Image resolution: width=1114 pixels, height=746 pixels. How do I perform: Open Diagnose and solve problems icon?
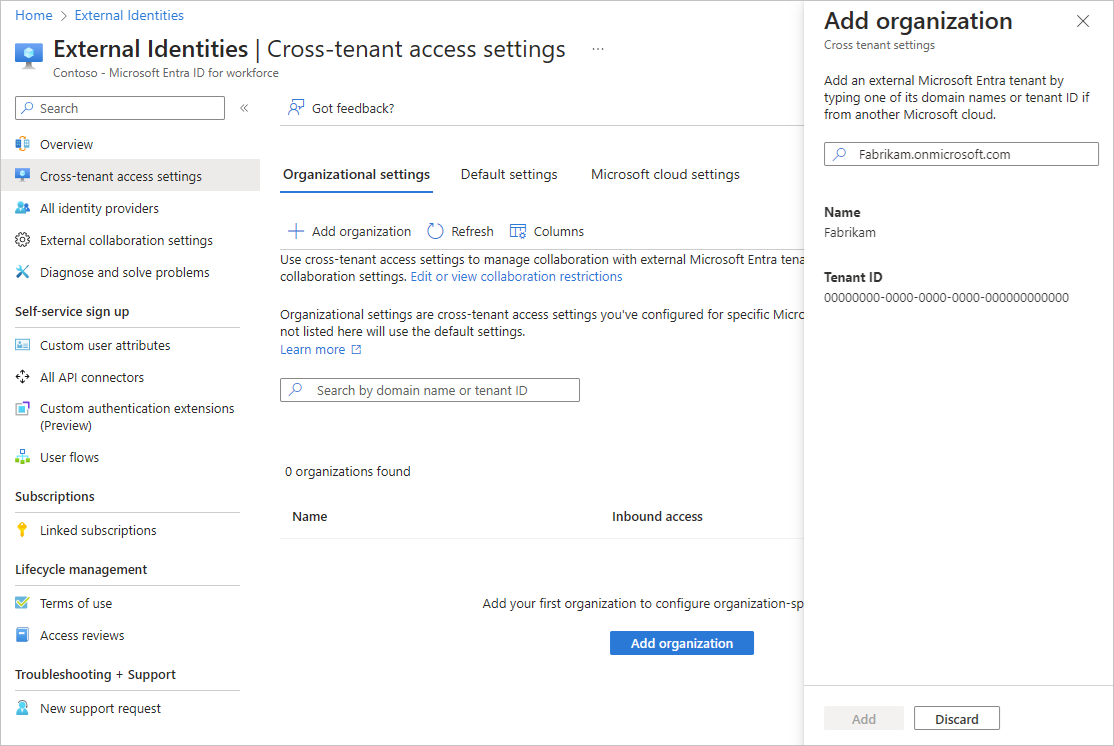point(23,272)
